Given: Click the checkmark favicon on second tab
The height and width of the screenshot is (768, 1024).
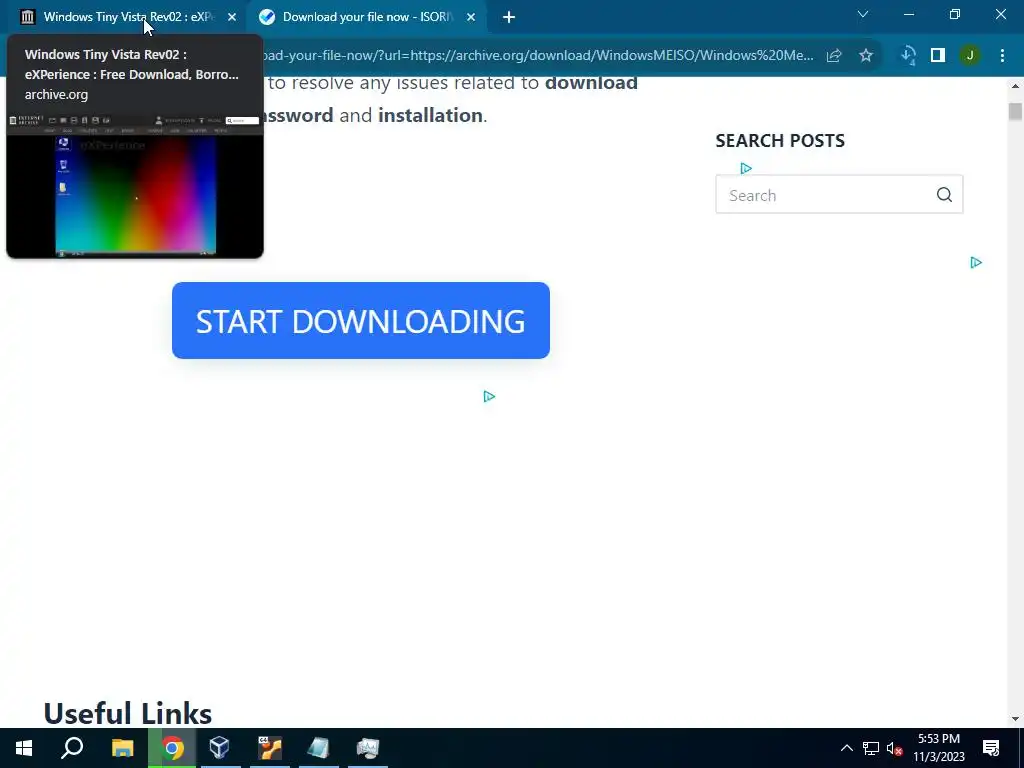Looking at the screenshot, I should [266, 17].
